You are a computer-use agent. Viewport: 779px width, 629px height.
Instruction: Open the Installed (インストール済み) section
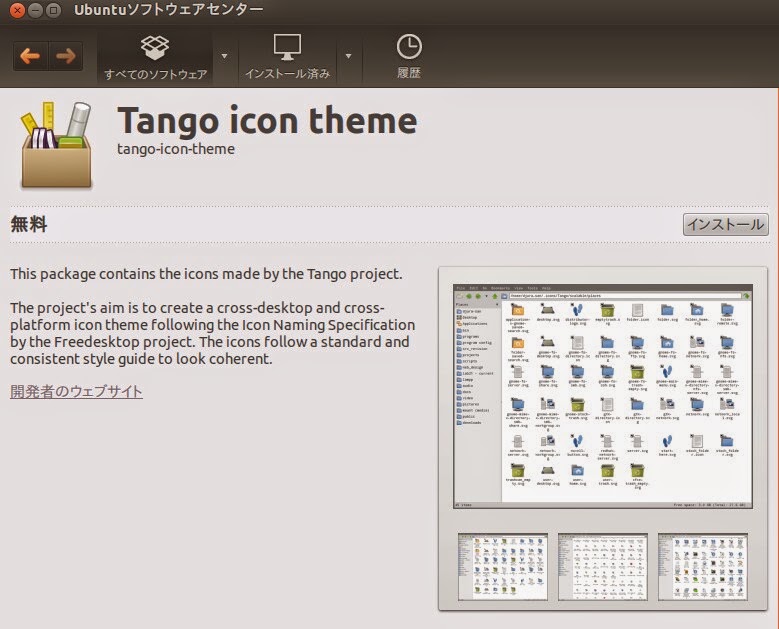[287, 58]
